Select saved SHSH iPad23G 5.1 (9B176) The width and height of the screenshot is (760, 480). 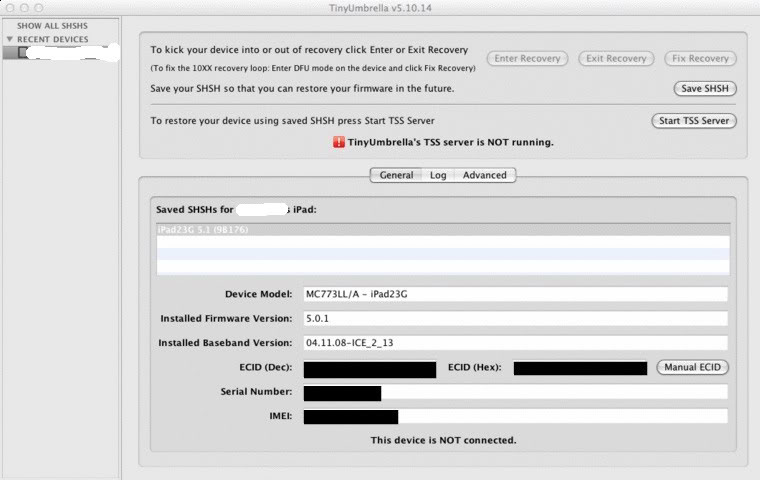pos(443,230)
